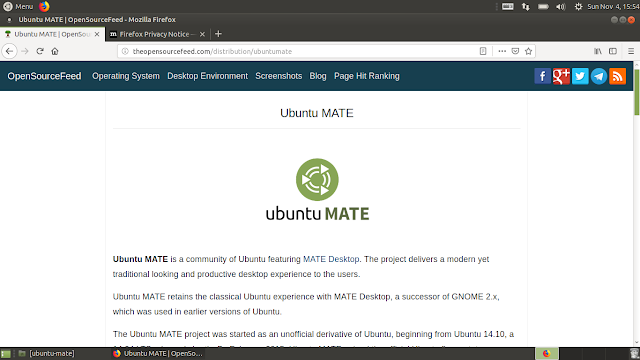Open the keyboard indicator in panel

(508, 7)
